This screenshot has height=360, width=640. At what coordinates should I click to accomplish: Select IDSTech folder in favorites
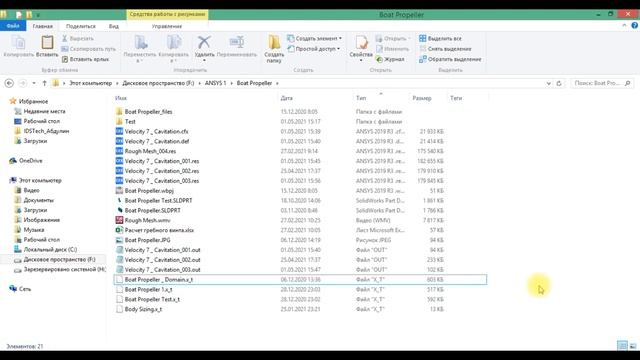pyautogui.click(x=46, y=131)
